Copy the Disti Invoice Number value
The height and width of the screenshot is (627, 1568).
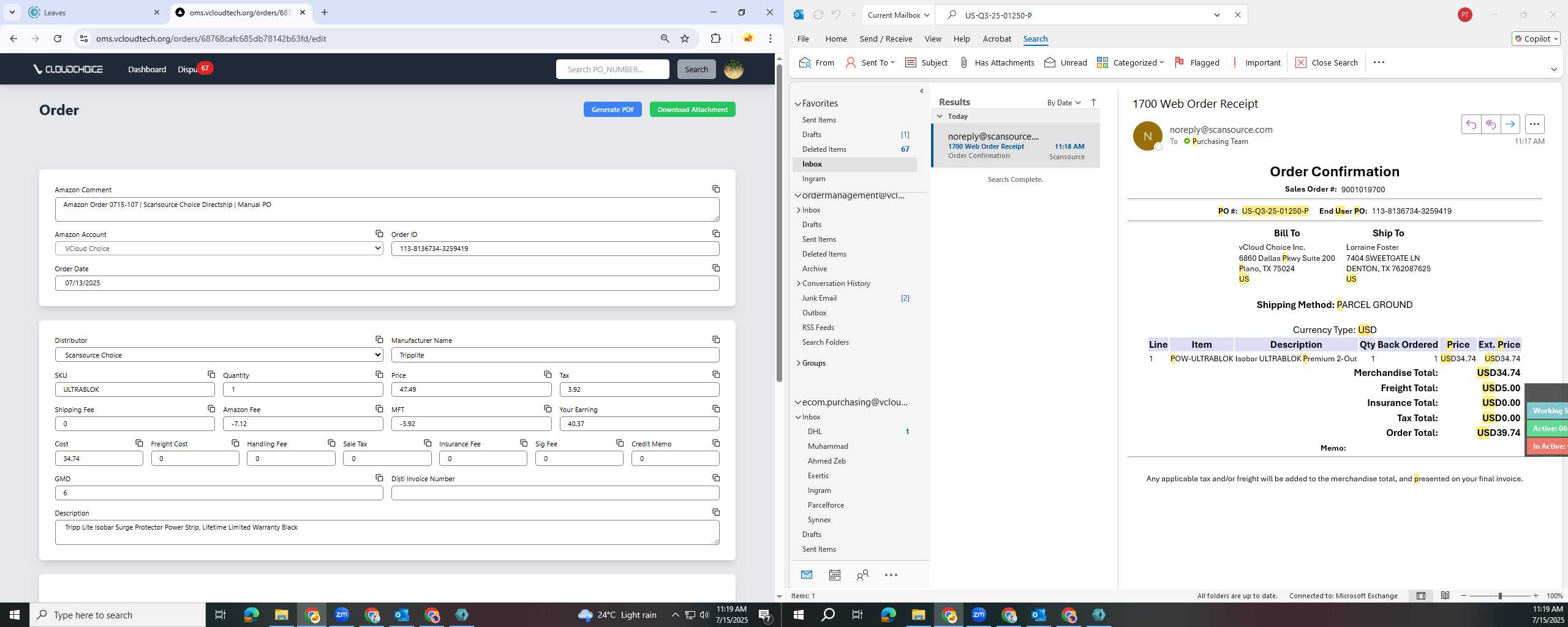click(x=715, y=478)
